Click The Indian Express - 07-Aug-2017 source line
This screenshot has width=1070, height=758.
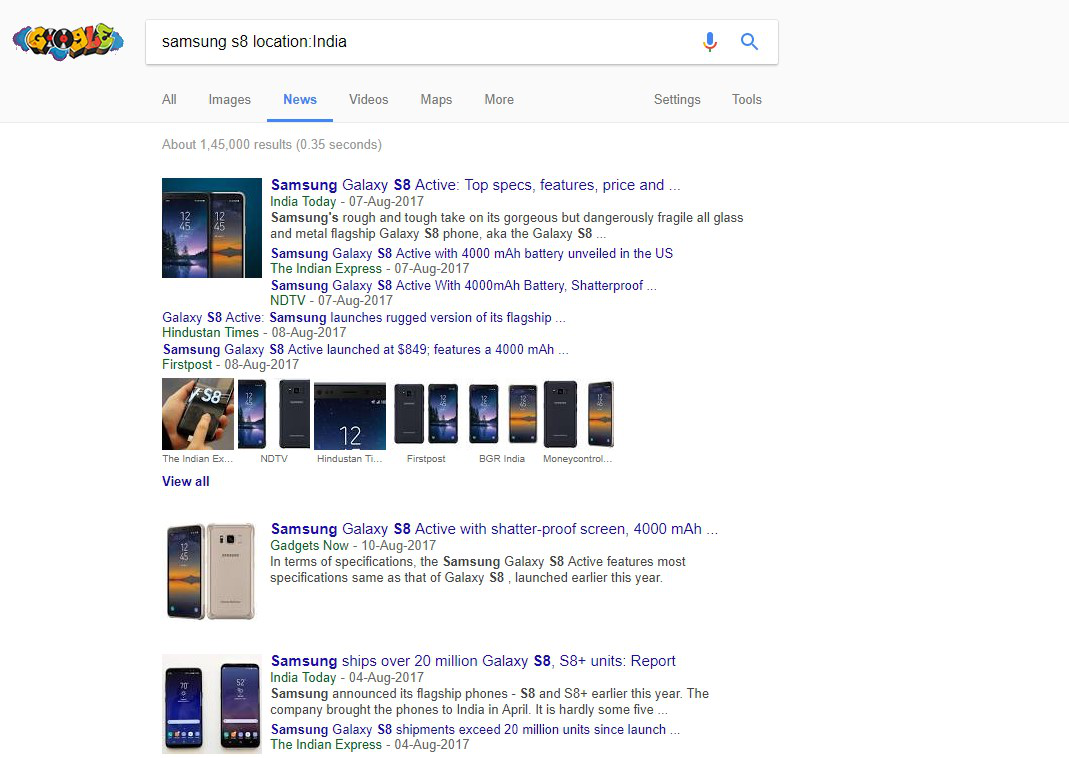[370, 269]
